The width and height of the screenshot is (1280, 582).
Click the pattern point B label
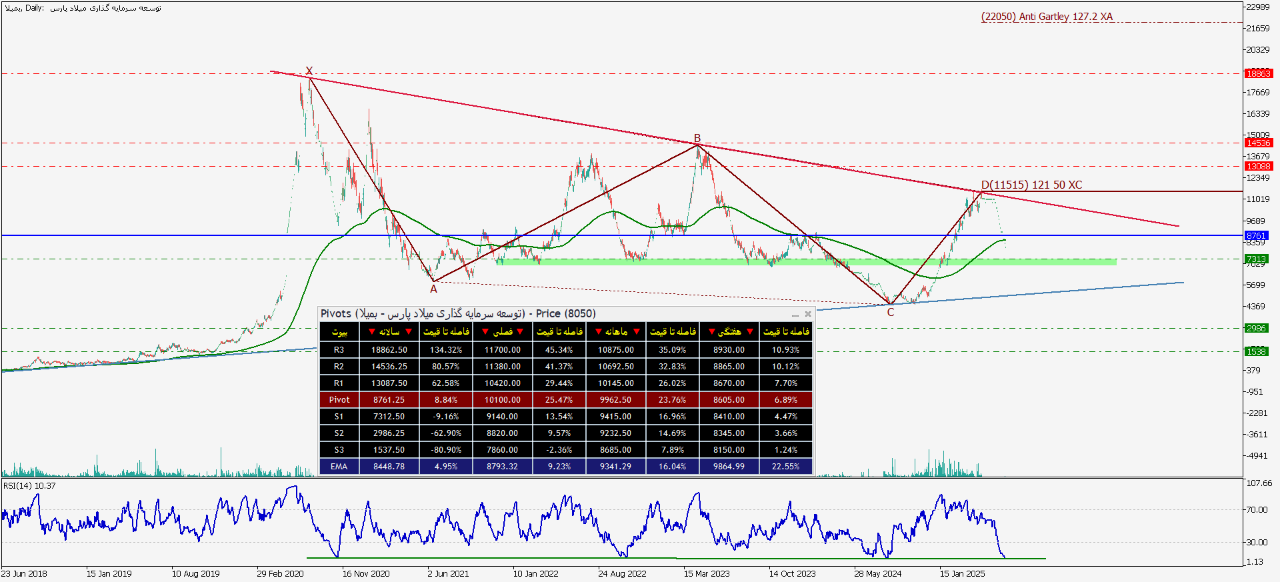tap(697, 139)
